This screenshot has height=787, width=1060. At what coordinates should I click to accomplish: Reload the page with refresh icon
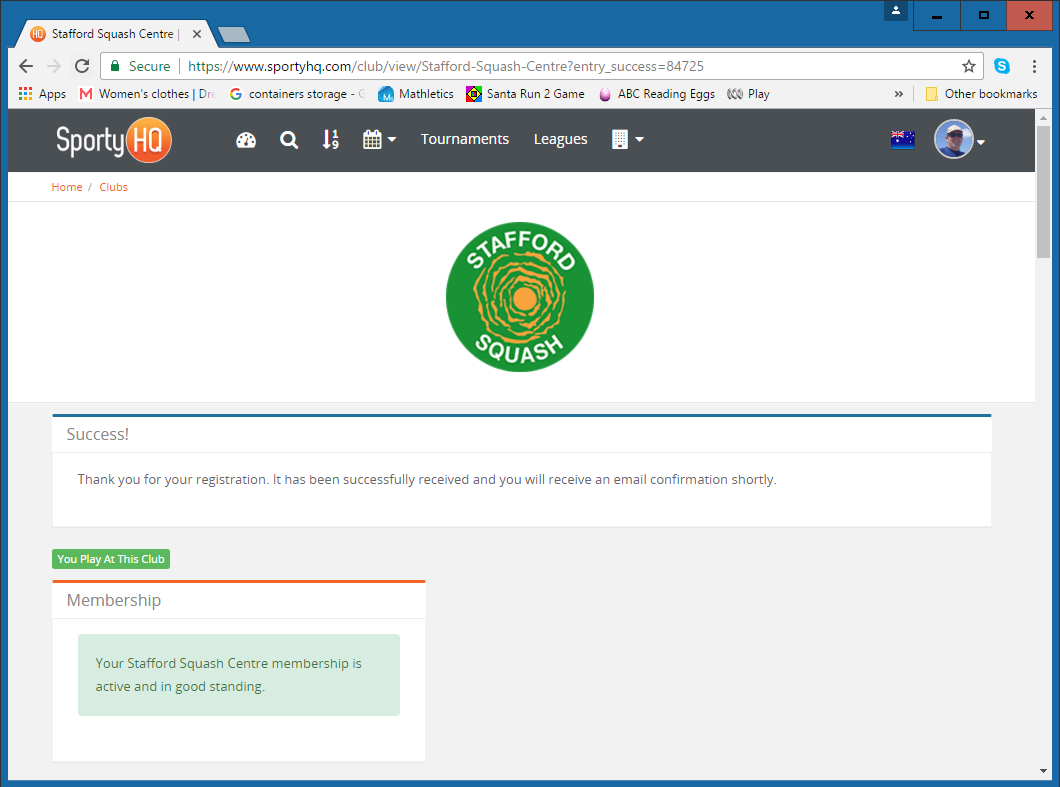tap(82, 66)
